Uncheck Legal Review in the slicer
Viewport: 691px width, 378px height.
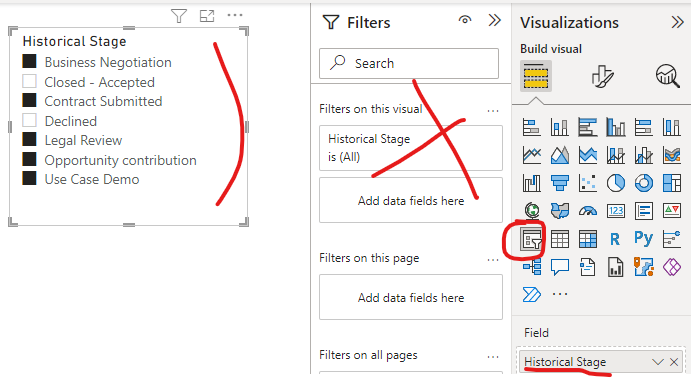30,139
